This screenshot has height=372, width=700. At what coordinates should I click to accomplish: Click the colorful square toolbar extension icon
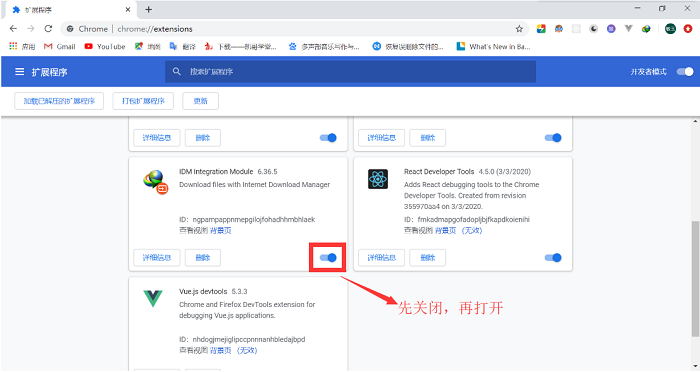[541, 29]
